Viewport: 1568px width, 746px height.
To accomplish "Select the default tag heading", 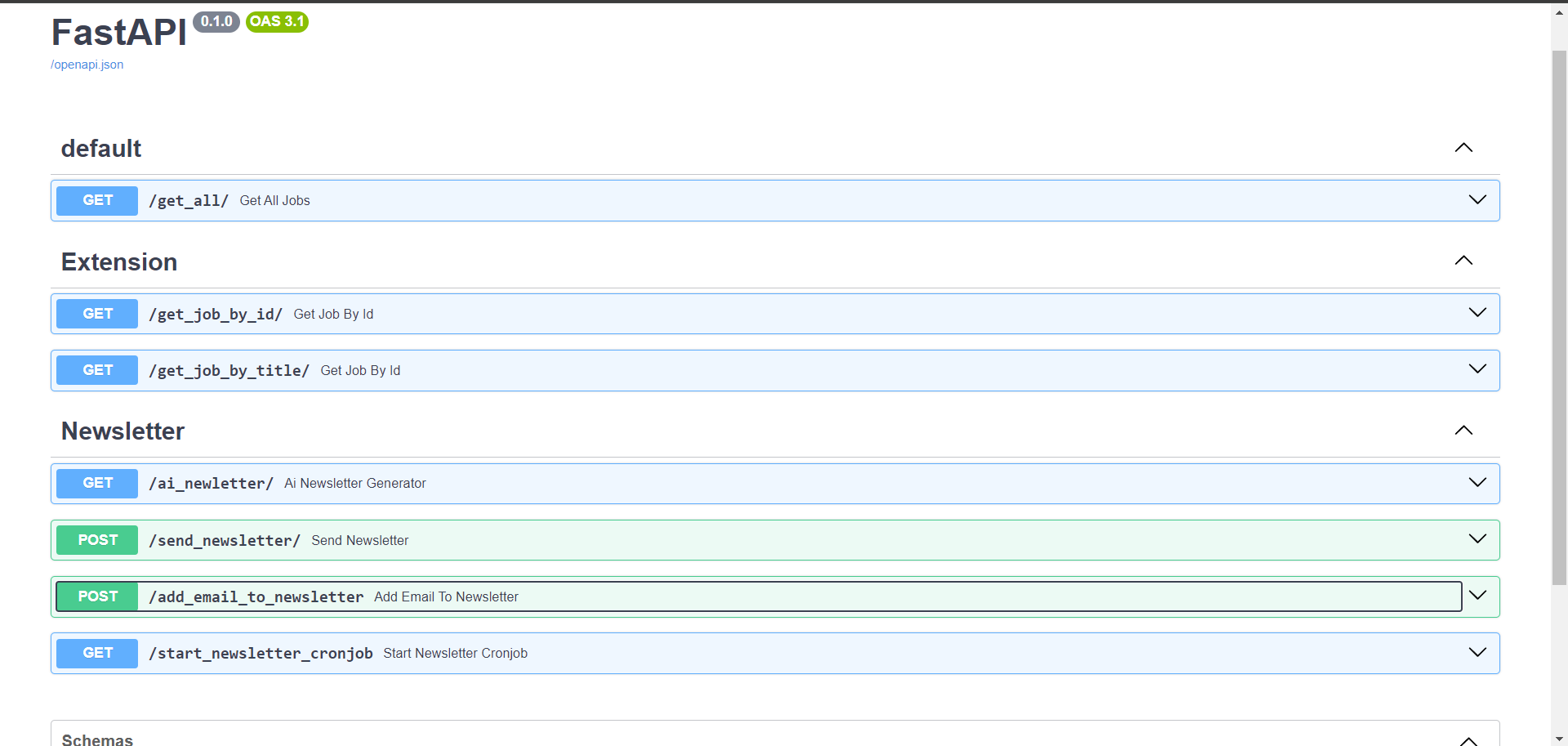I will click(x=101, y=149).
